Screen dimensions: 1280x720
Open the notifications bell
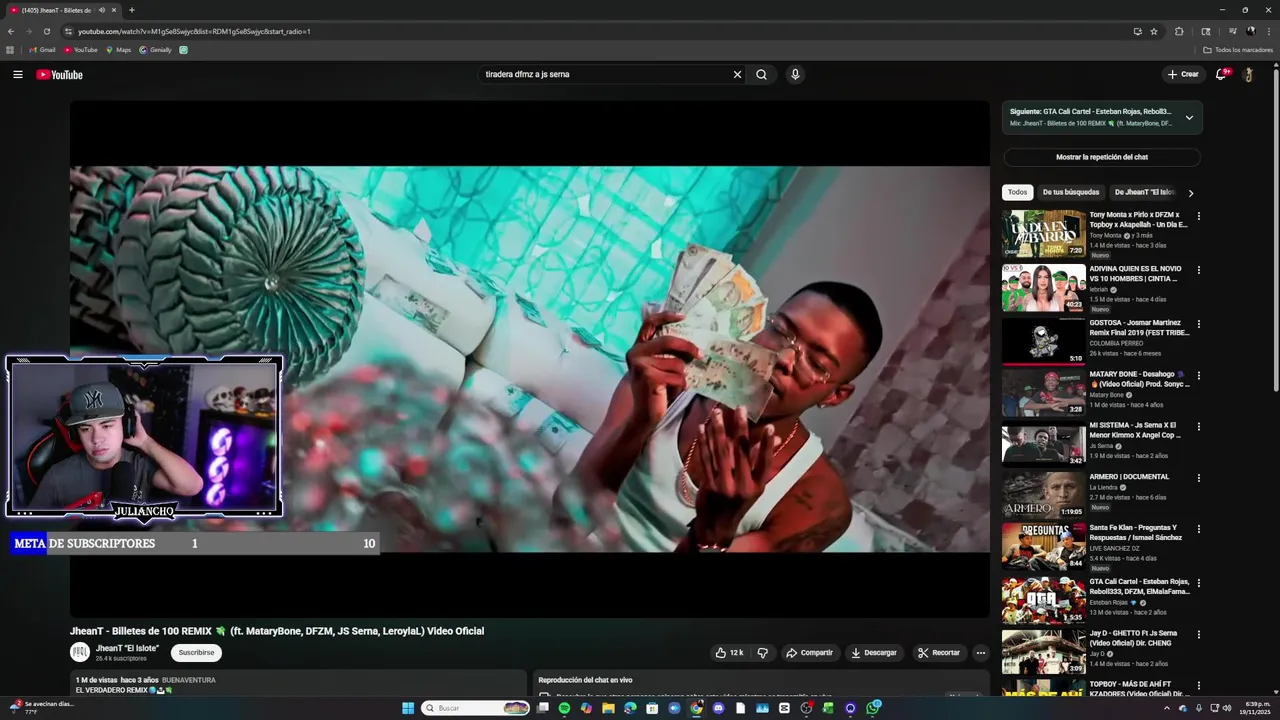click(x=1221, y=74)
